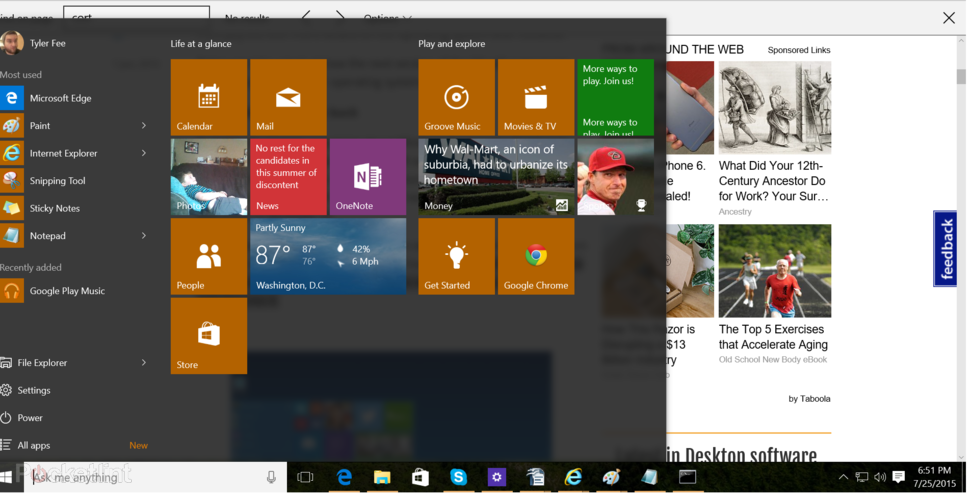Viewport: 970px width, 498px height.
Task: Open the Store icon on the taskbar
Action: tap(420, 477)
